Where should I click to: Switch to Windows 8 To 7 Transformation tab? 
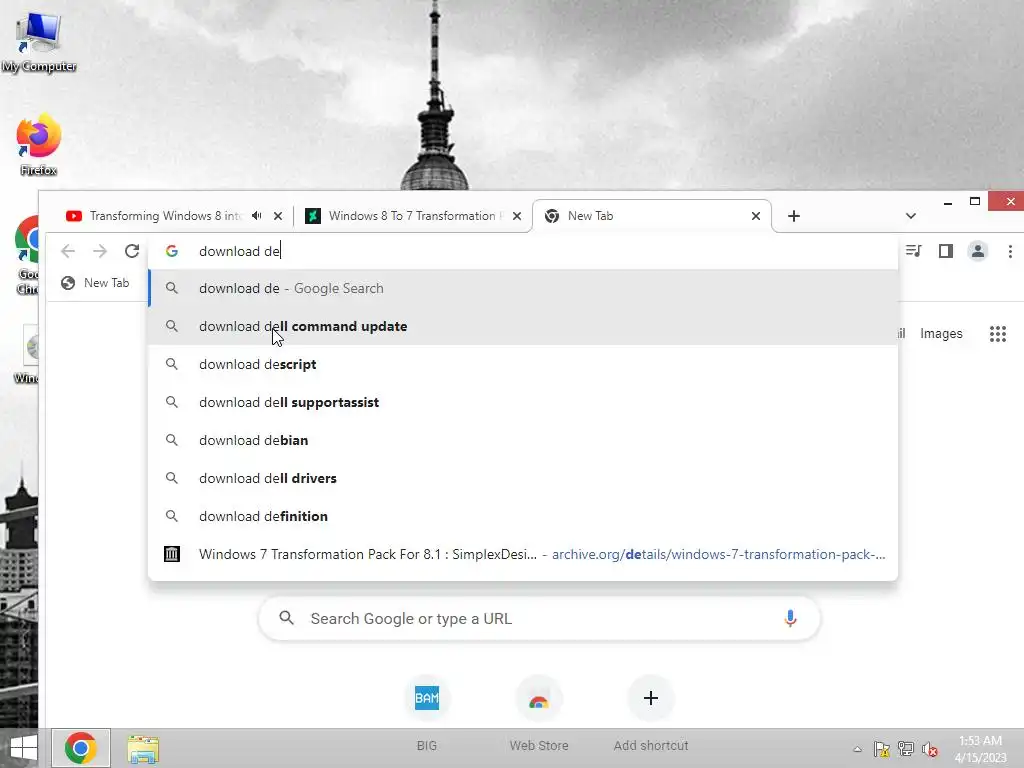coord(411,216)
